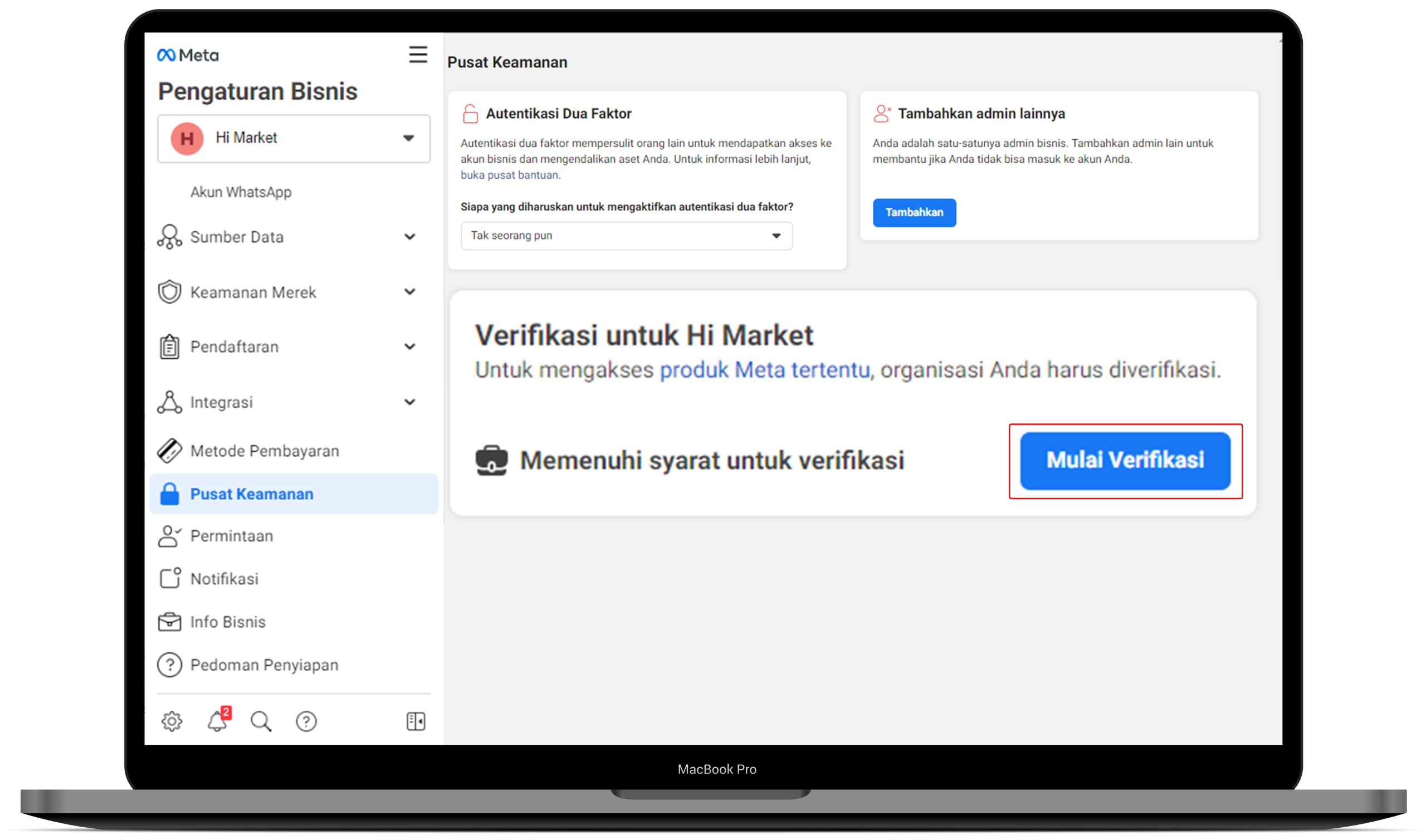The width and height of the screenshot is (1426, 840).
Task: Collapse sidebar using panel toggle icon
Action: tap(416, 721)
